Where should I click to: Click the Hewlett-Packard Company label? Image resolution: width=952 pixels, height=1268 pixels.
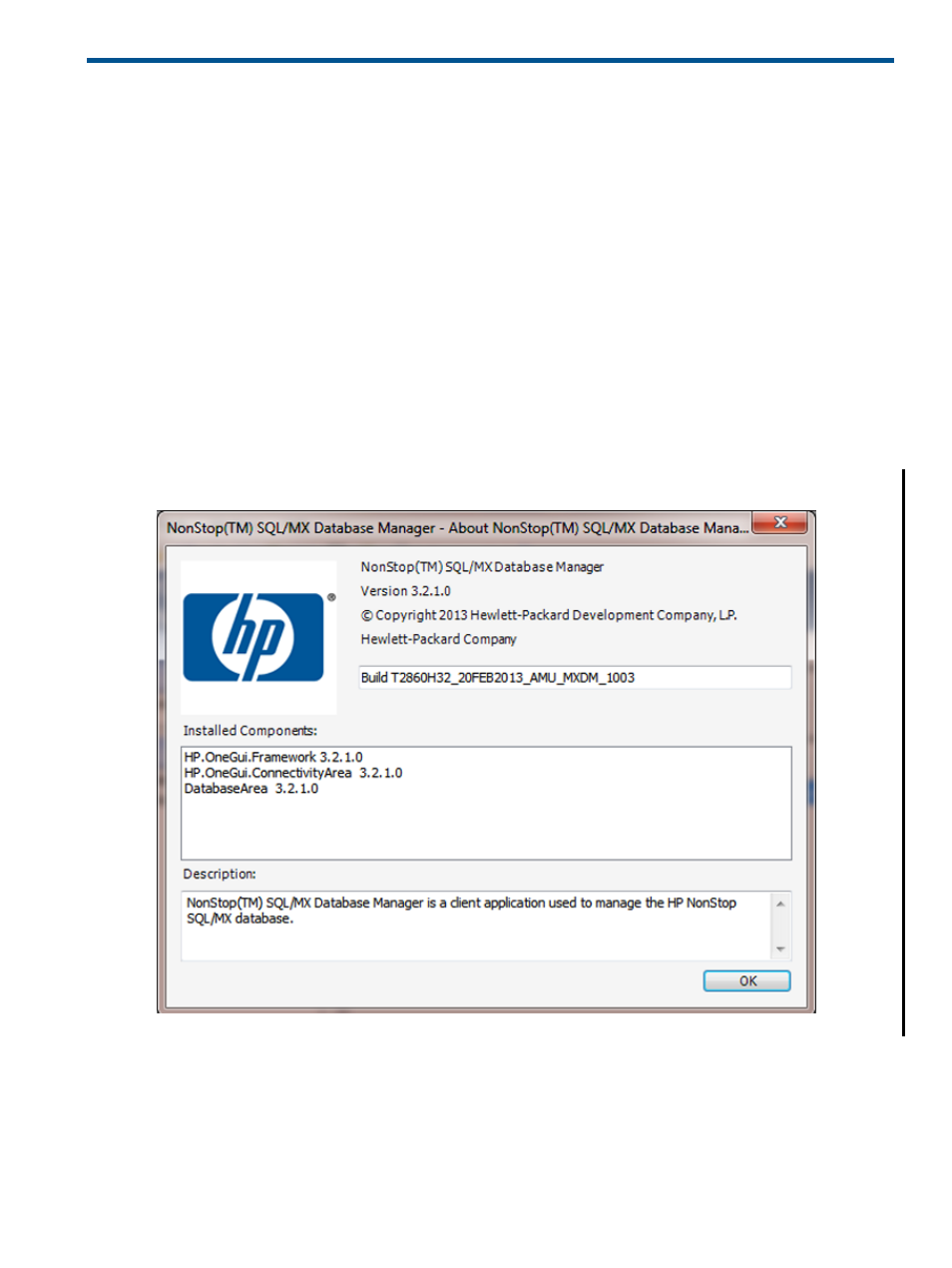pos(438,640)
